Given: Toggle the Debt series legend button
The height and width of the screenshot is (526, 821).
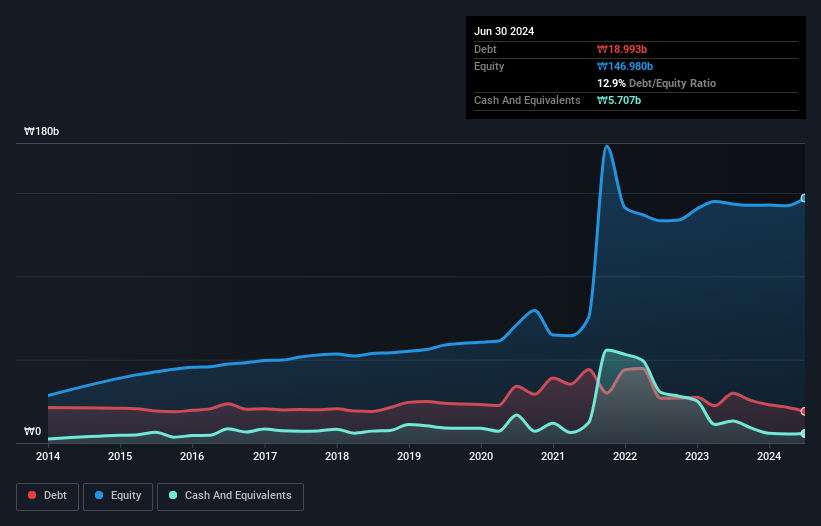Looking at the screenshot, I should pyautogui.click(x=47, y=496).
